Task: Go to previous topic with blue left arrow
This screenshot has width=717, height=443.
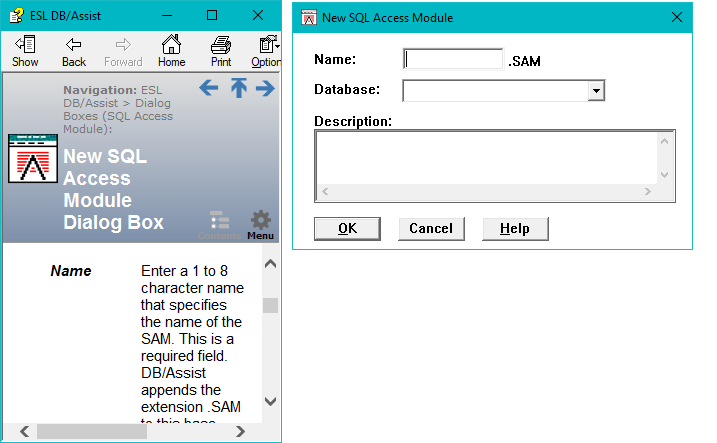Action: pos(209,88)
